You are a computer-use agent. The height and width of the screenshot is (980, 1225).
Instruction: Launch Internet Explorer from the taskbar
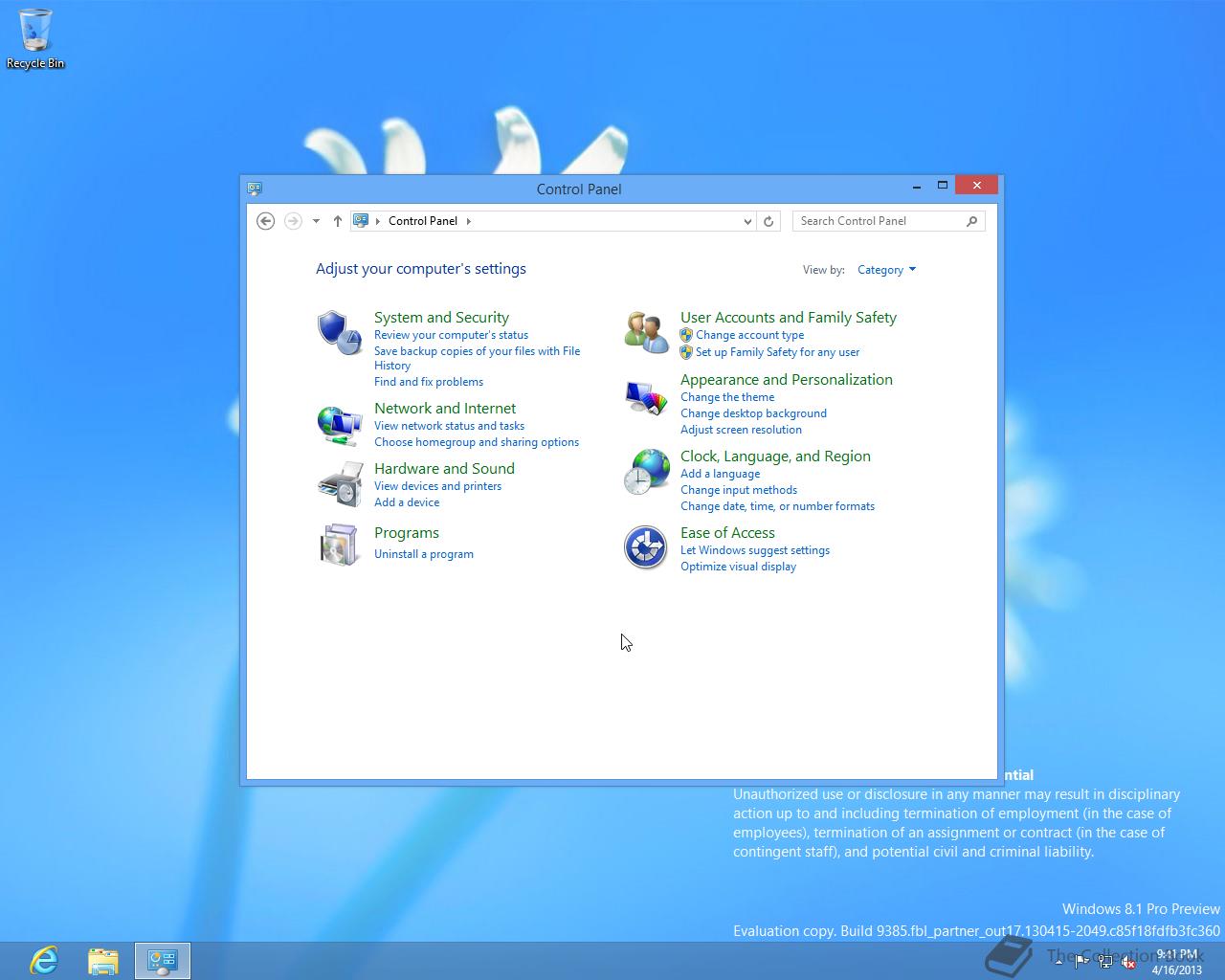pyautogui.click(x=44, y=960)
